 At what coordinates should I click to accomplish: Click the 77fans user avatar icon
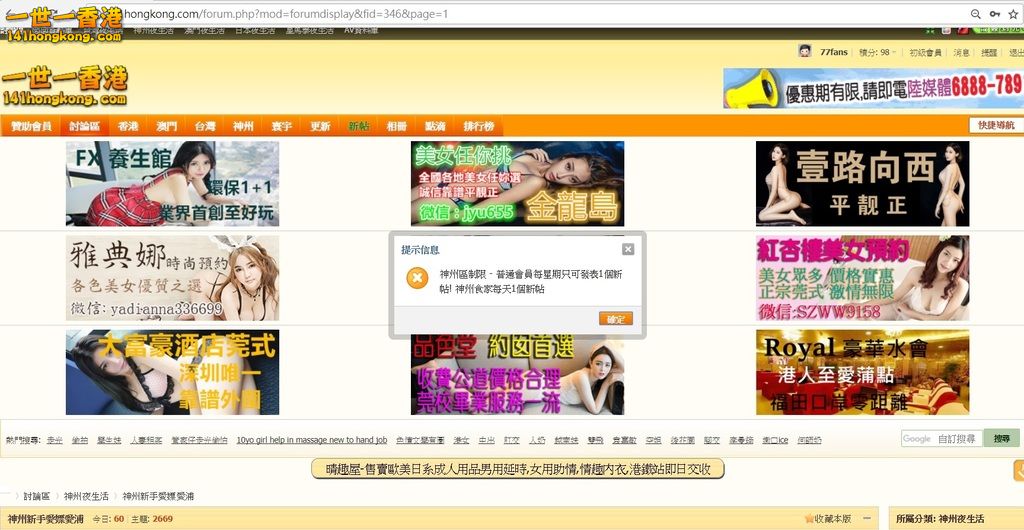(805, 52)
